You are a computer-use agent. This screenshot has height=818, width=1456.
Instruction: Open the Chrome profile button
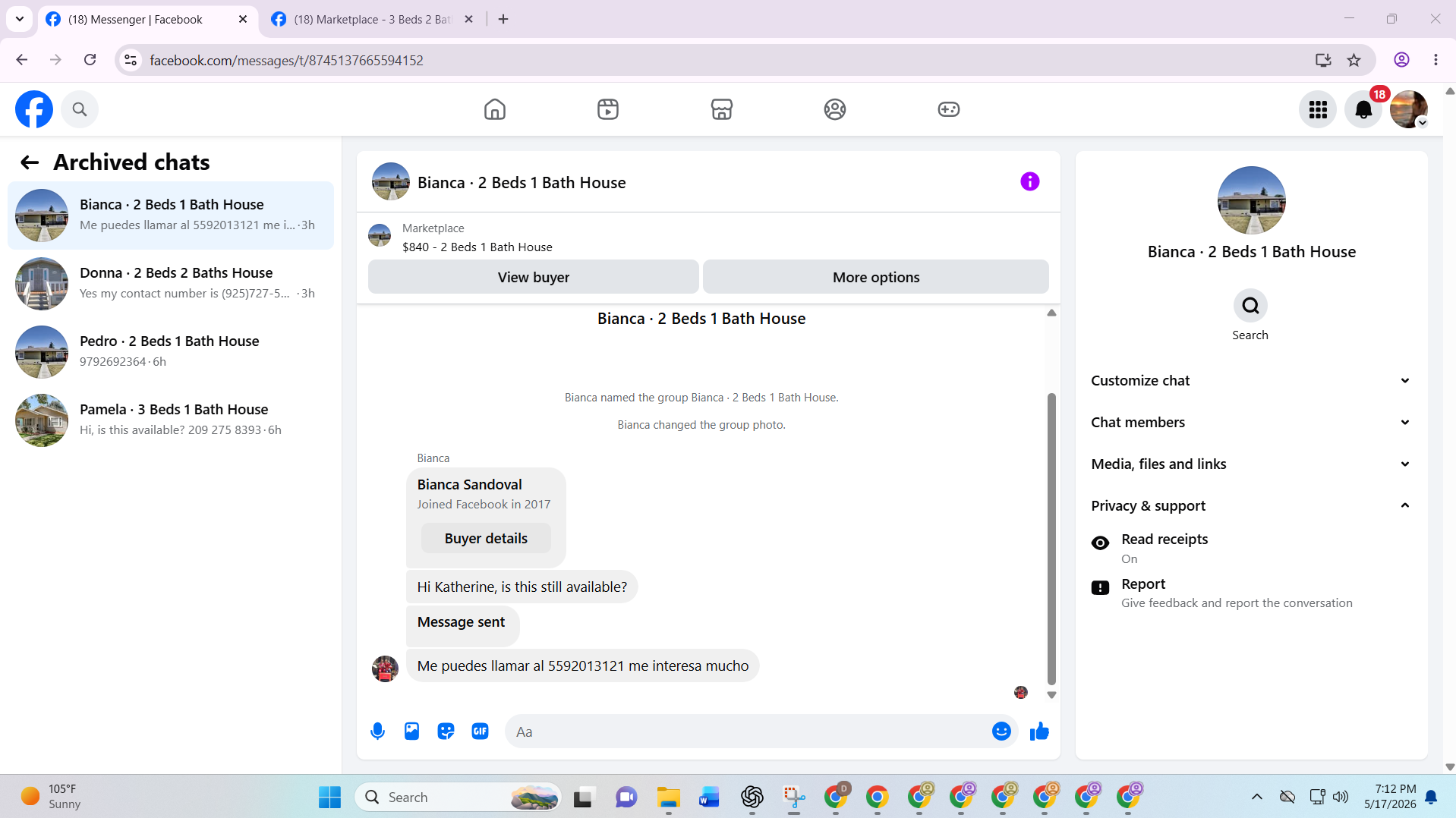1401,60
